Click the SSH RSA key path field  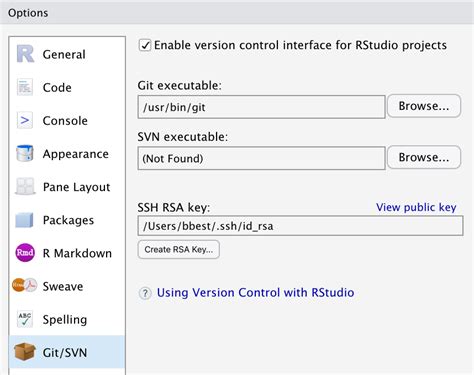point(300,226)
